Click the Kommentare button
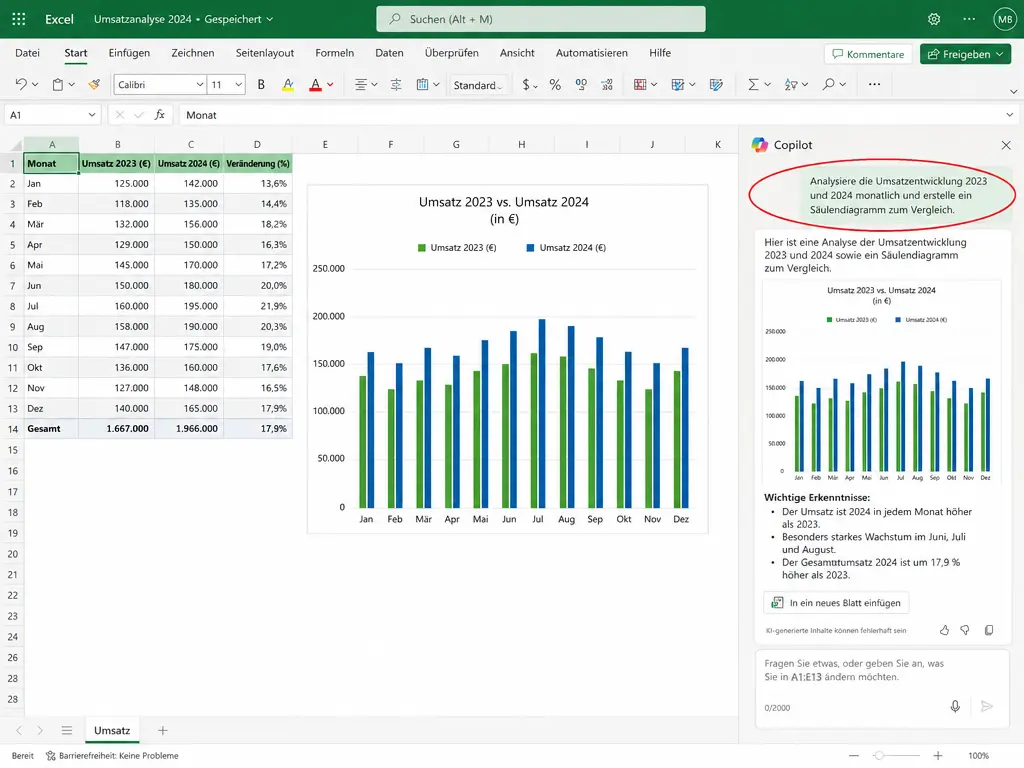 pos(868,54)
